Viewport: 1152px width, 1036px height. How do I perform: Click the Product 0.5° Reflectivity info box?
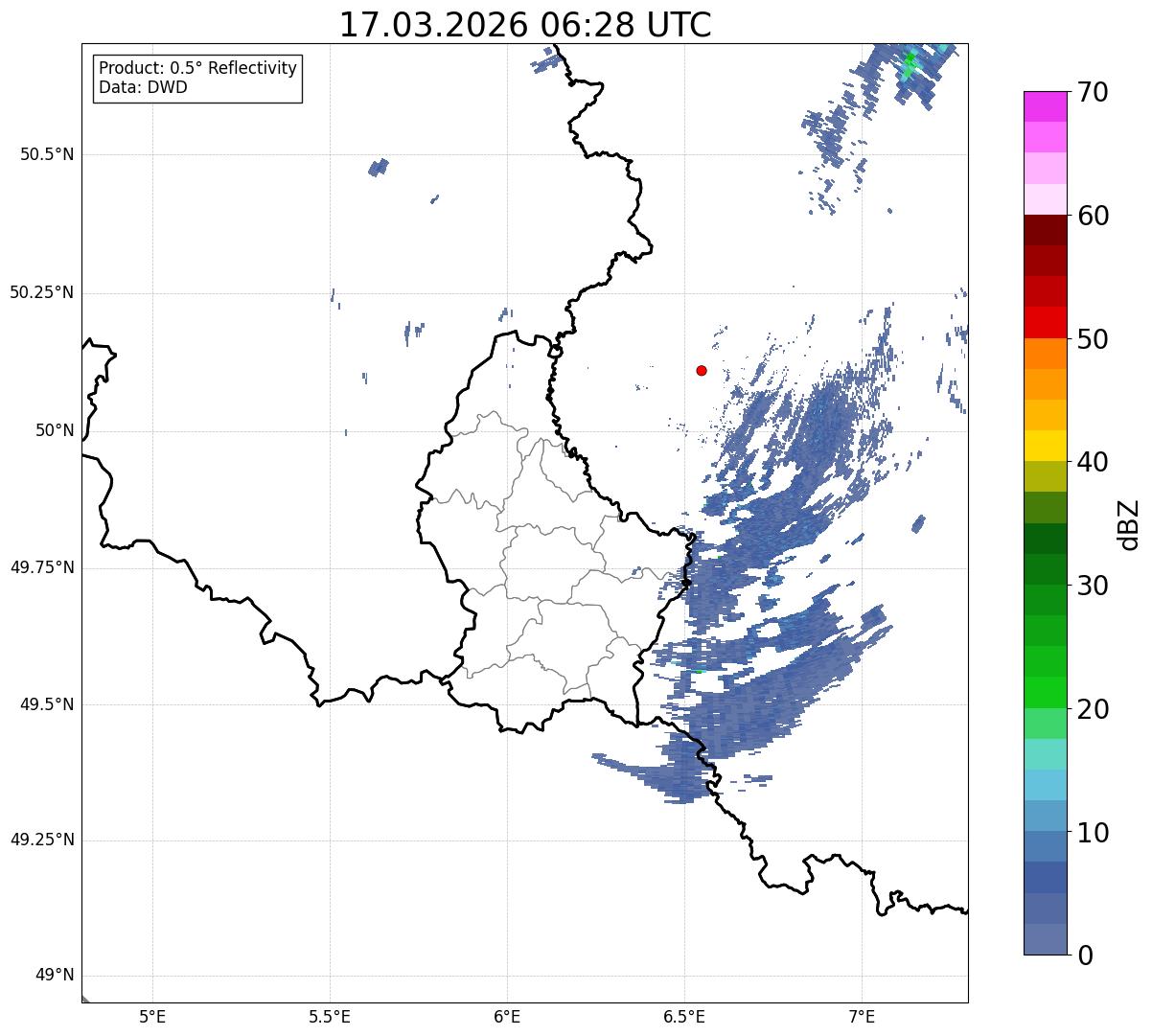click(197, 79)
